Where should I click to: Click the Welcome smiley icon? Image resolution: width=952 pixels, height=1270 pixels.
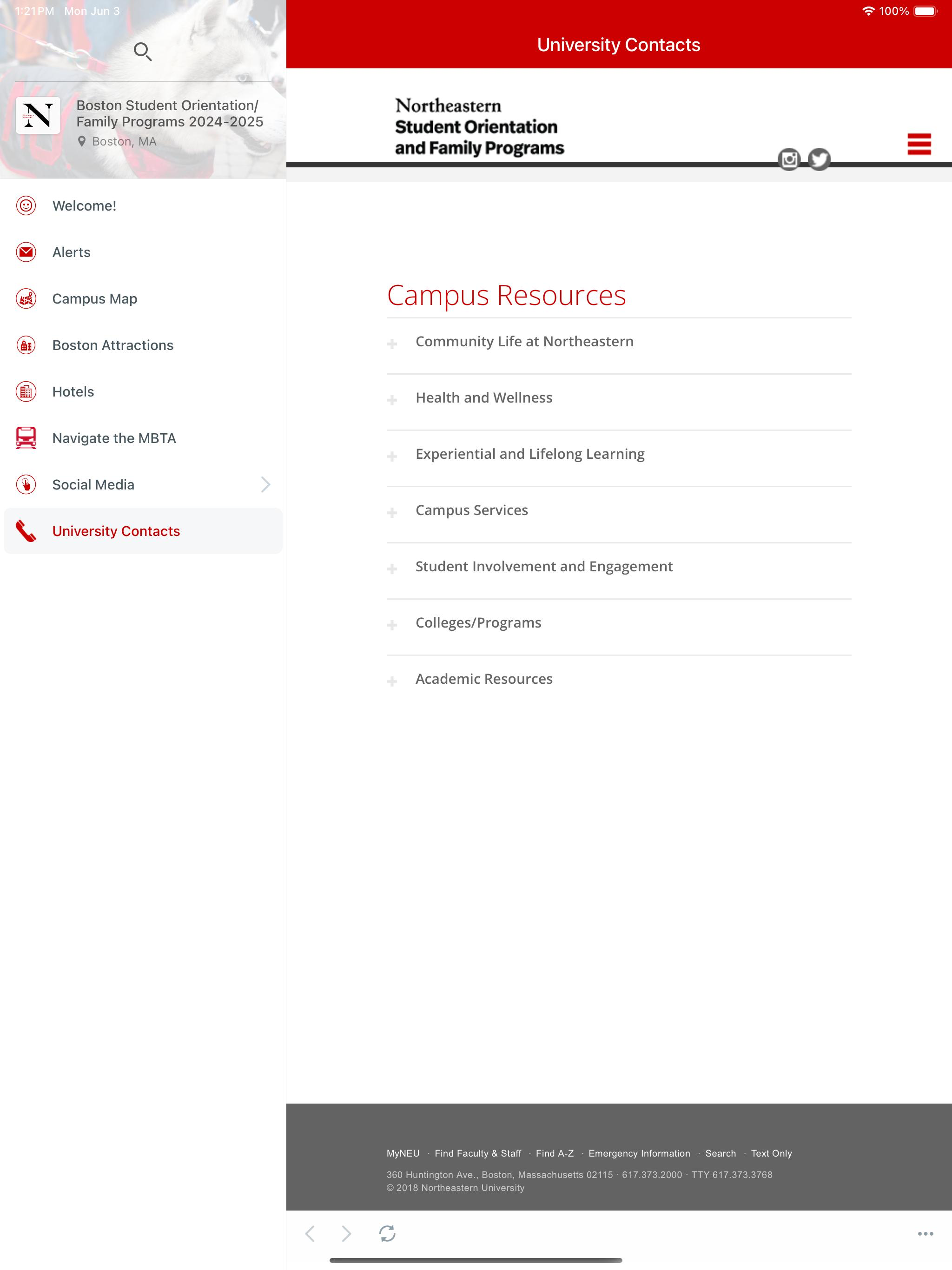26,205
